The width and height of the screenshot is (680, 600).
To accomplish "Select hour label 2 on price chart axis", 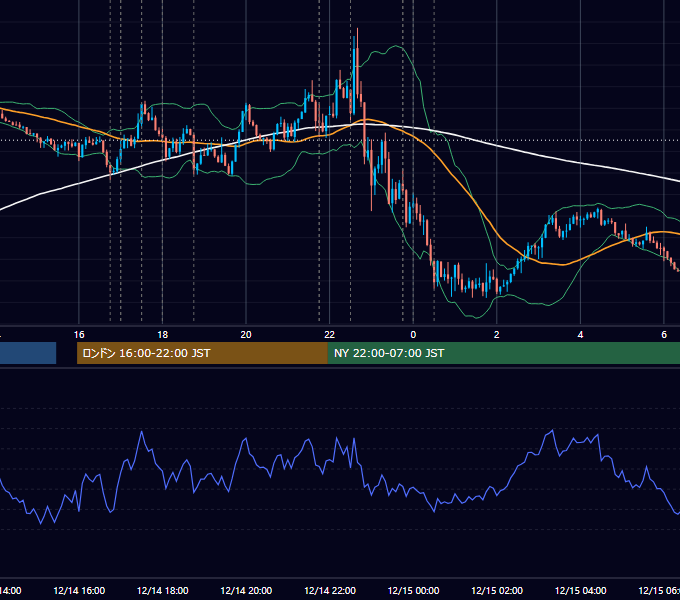I will (x=497, y=335).
